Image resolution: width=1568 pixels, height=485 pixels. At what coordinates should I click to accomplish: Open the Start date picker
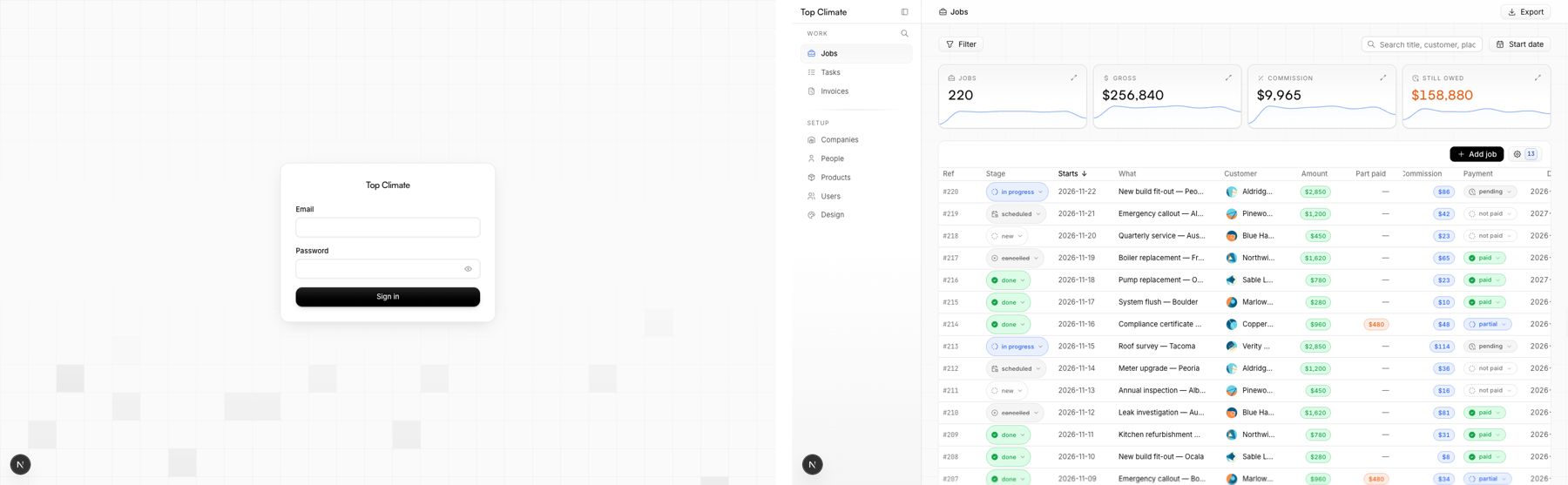(x=1519, y=44)
